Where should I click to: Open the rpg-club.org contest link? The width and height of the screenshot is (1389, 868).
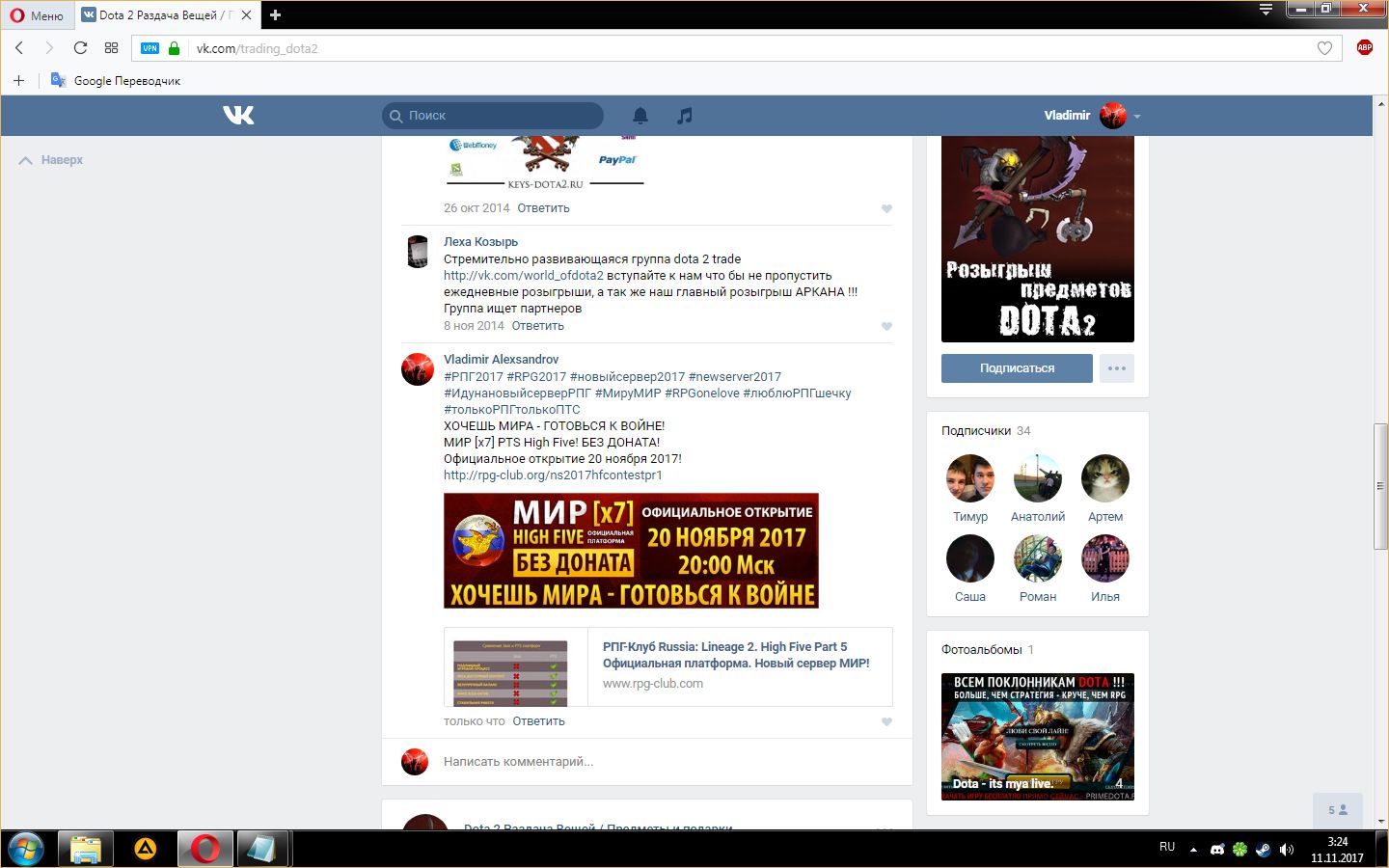pyautogui.click(x=553, y=475)
